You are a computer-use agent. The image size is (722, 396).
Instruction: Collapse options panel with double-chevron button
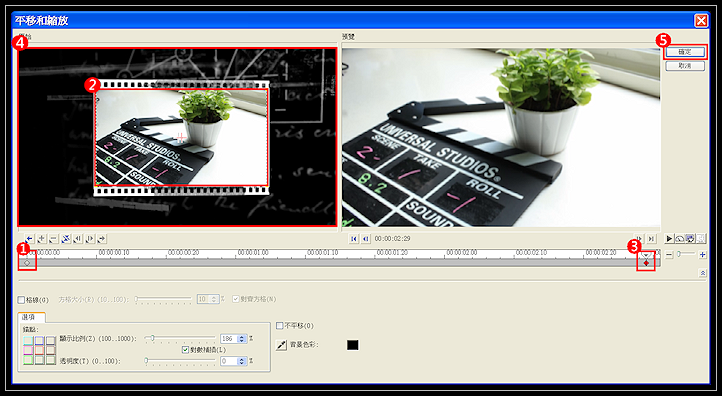coord(703,273)
